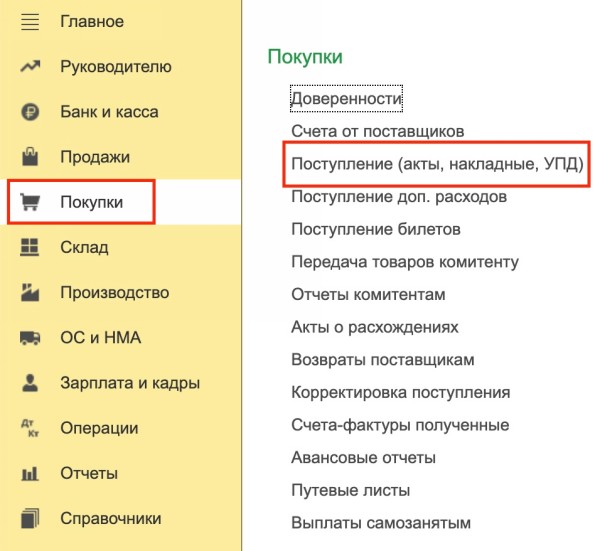Click the warehouse grid icon for Склад

click(30, 248)
